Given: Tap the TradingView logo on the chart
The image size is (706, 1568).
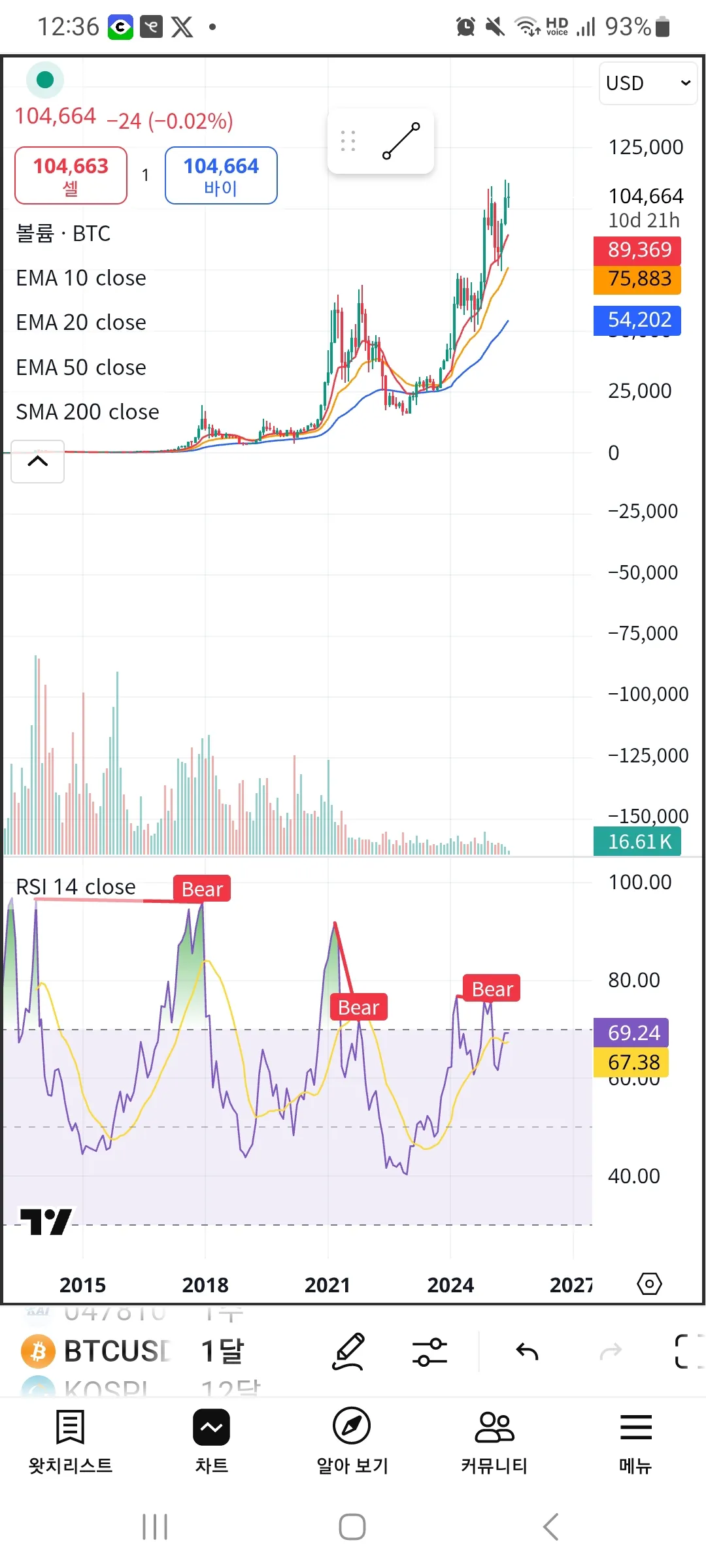Looking at the screenshot, I should pos(46,1221).
